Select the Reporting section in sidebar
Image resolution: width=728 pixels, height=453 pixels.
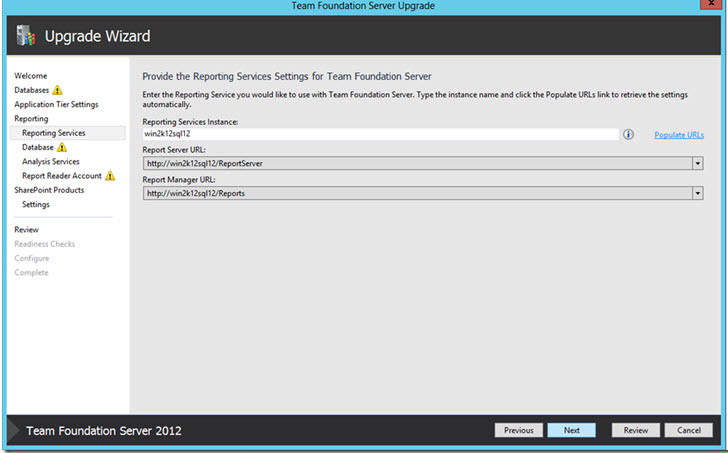(x=31, y=119)
